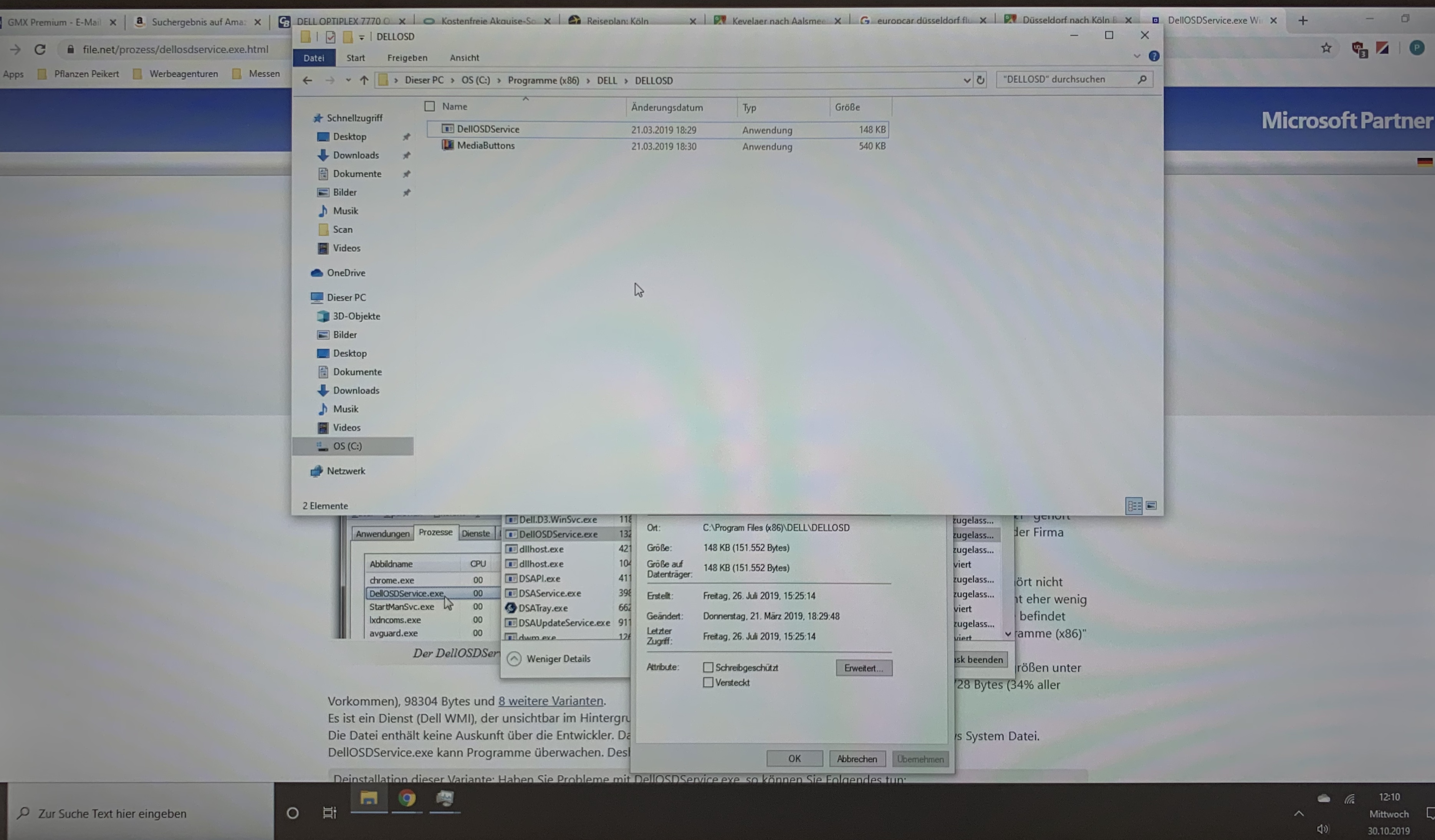
Task: Click the up-one-level arrow in Explorer
Action: coord(364,80)
